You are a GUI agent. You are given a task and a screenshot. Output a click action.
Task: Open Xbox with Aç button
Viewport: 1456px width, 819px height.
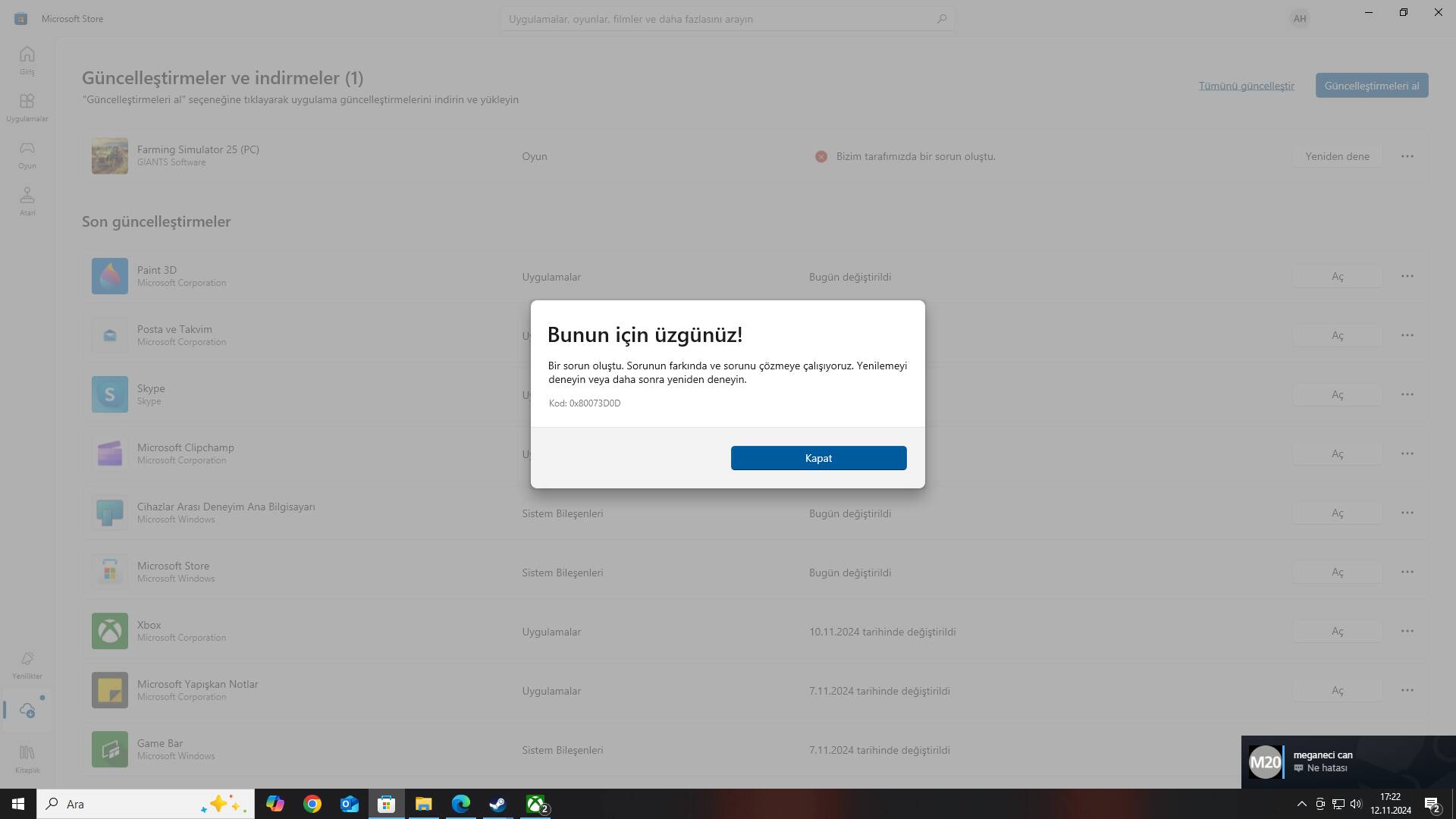coord(1337,631)
